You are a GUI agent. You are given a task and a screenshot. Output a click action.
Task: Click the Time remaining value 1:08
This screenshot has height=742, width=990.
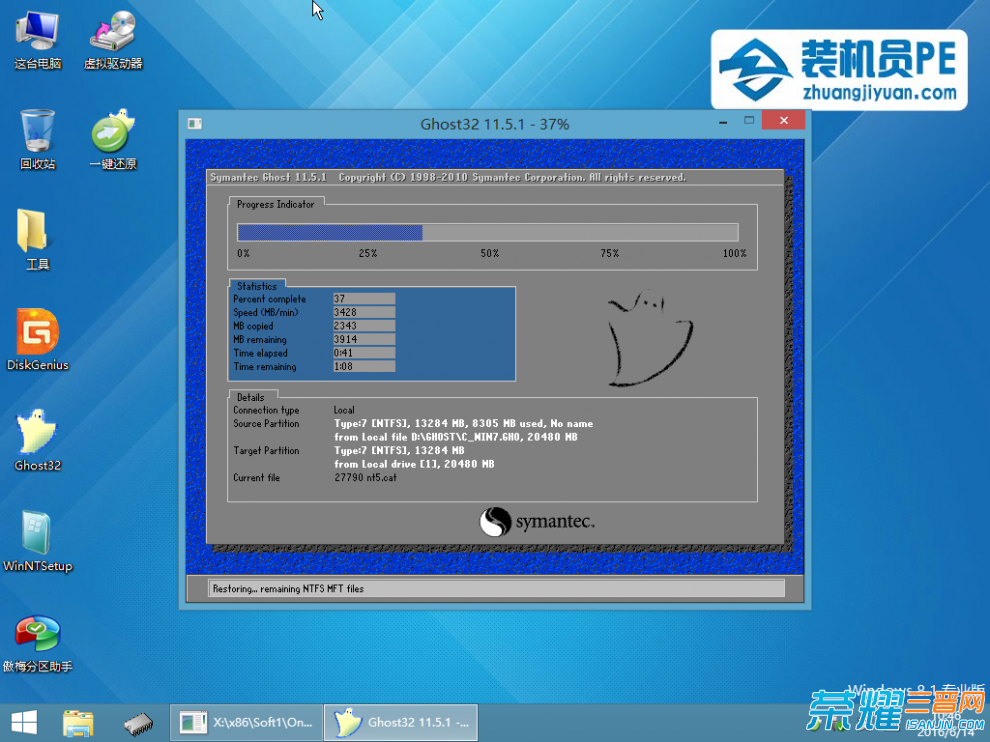click(364, 366)
